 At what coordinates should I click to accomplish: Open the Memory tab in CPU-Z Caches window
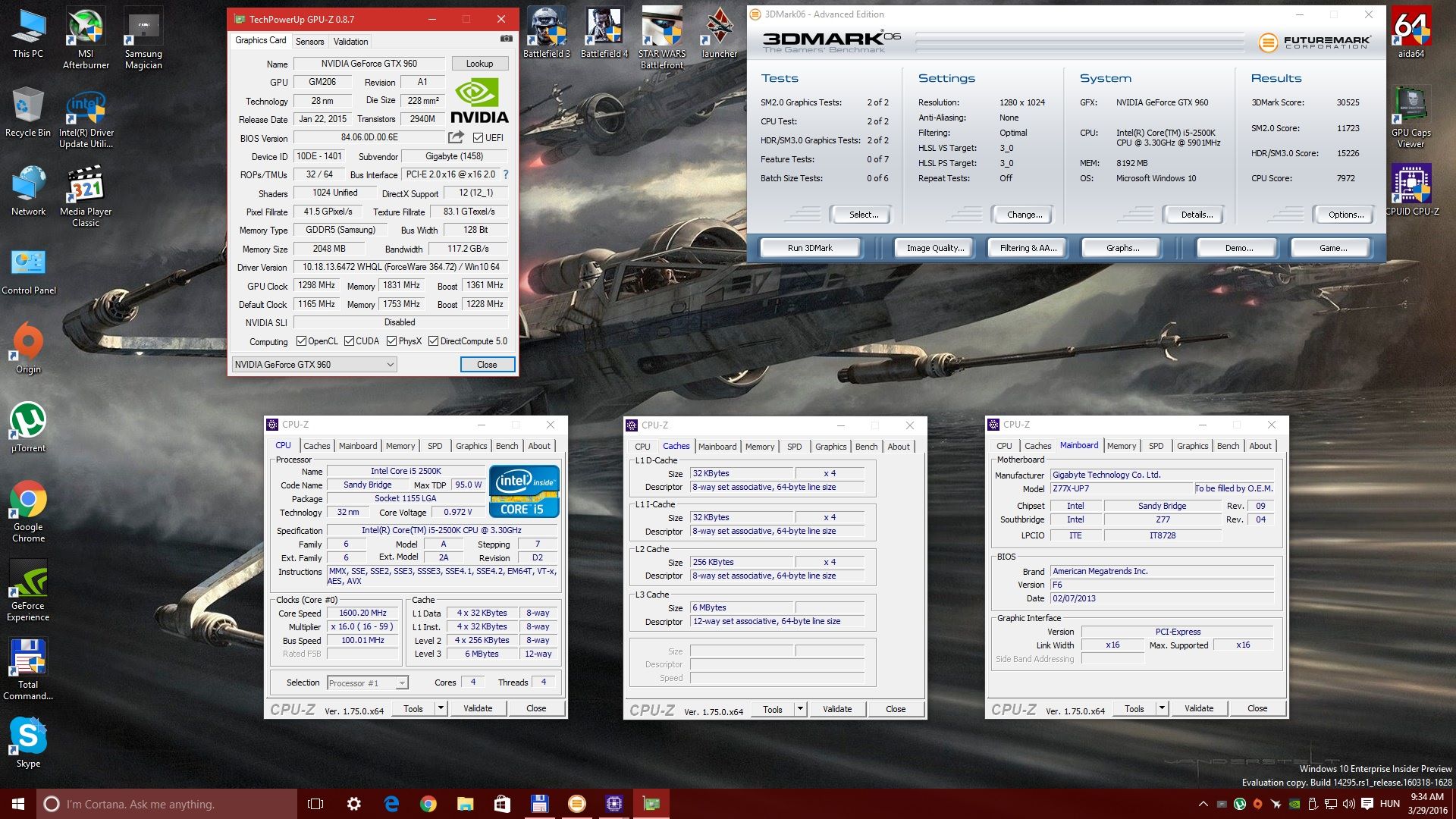point(759,447)
